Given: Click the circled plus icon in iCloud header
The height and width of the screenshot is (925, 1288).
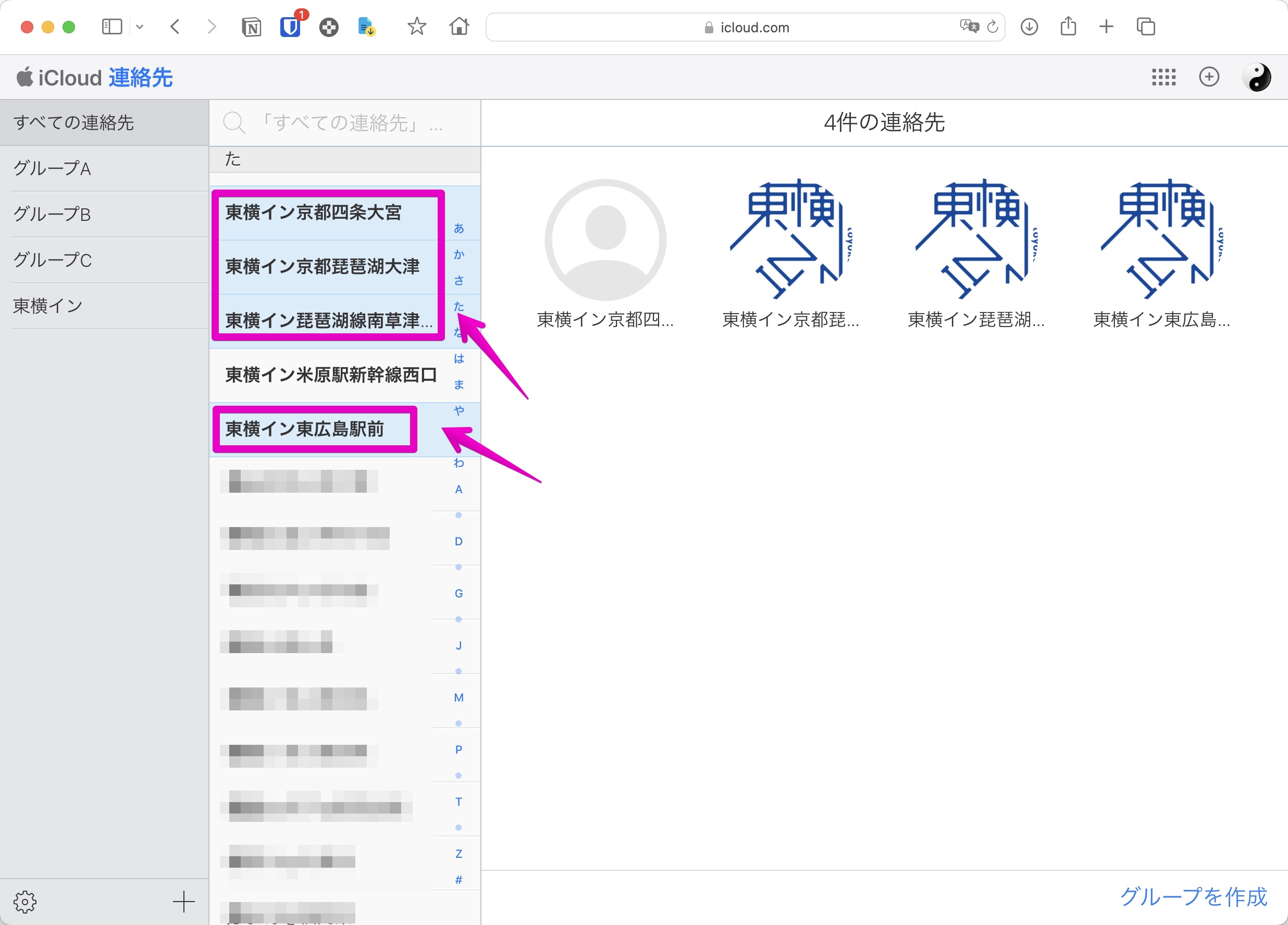Looking at the screenshot, I should click(x=1209, y=77).
